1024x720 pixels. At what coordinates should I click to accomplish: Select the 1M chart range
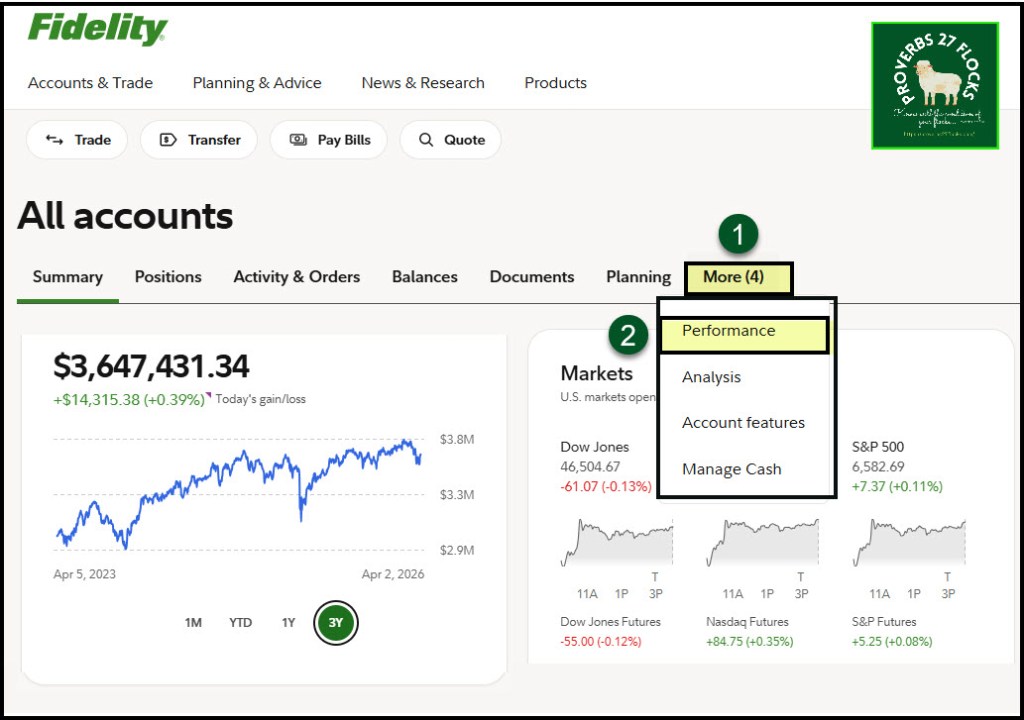click(193, 623)
